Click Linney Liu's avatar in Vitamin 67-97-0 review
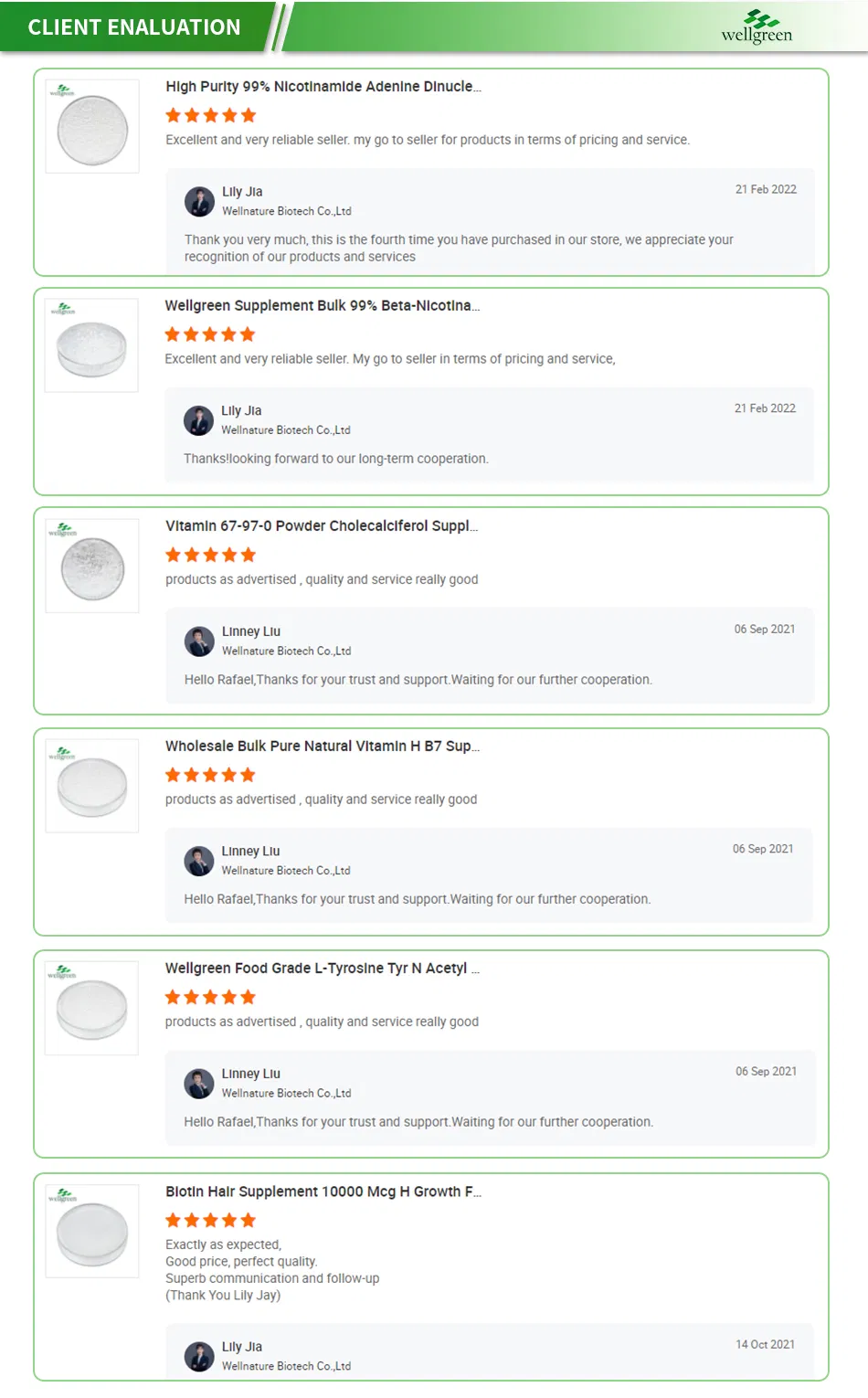The height and width of the screenshot is (1398, 868). coord(199,641)
